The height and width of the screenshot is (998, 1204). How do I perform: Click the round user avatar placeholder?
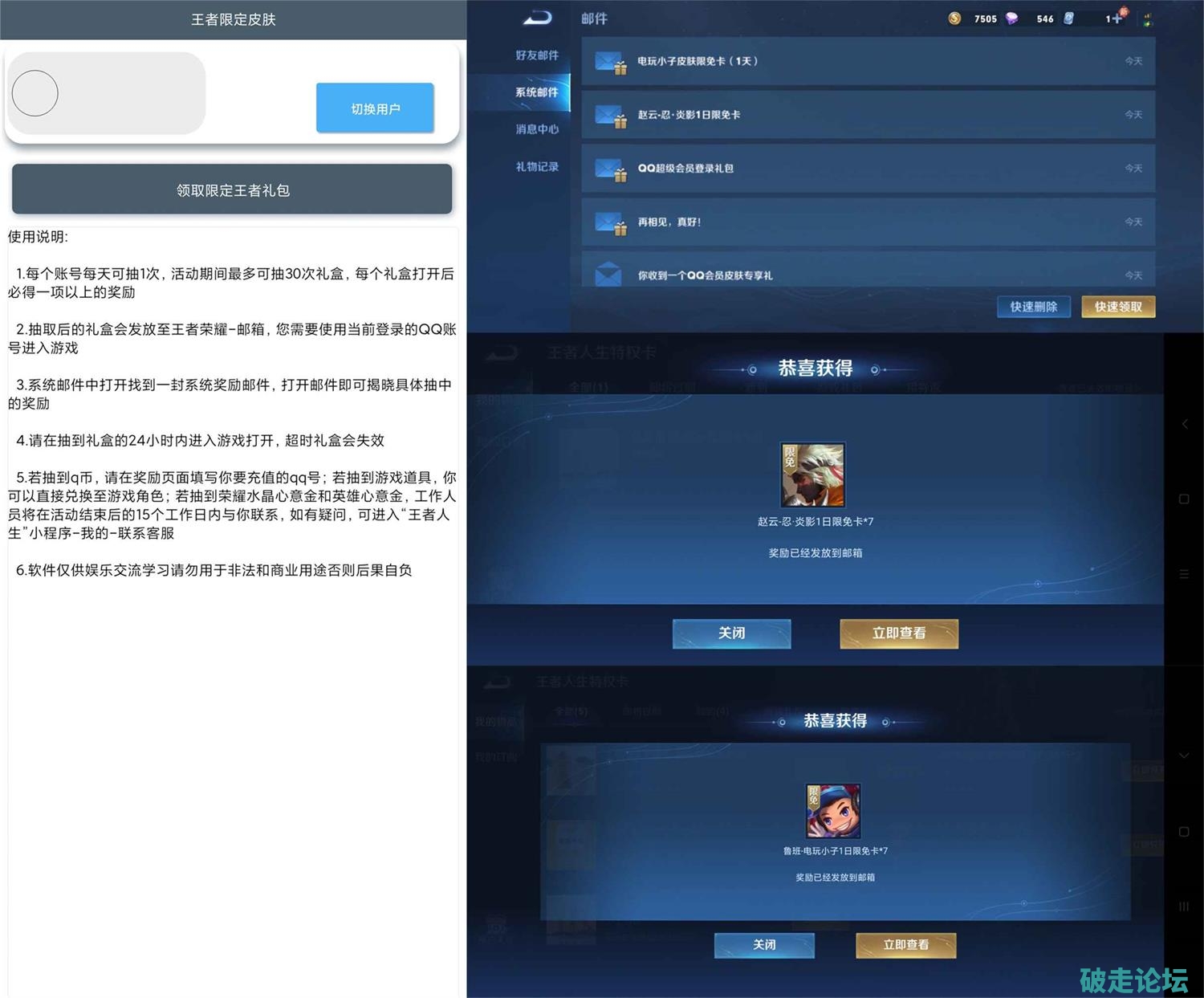(x=35, y=93)
